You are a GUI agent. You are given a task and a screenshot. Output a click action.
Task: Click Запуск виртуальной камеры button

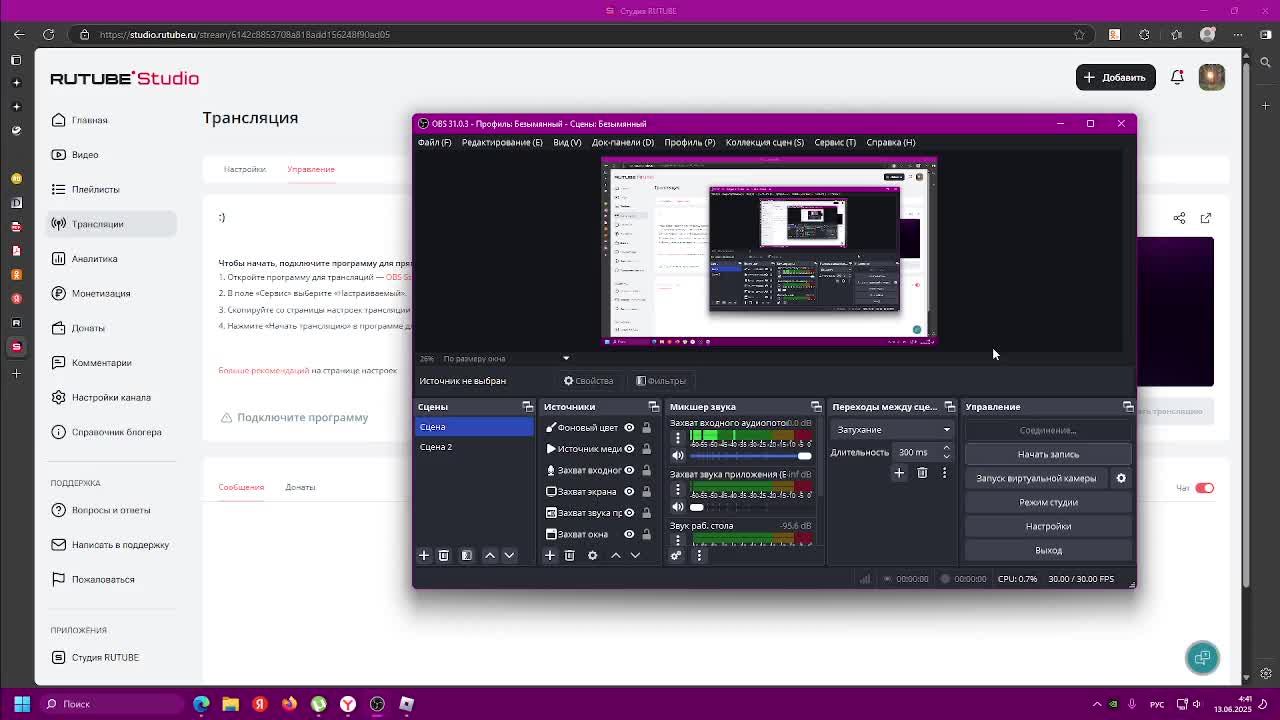coord(1036,478)
